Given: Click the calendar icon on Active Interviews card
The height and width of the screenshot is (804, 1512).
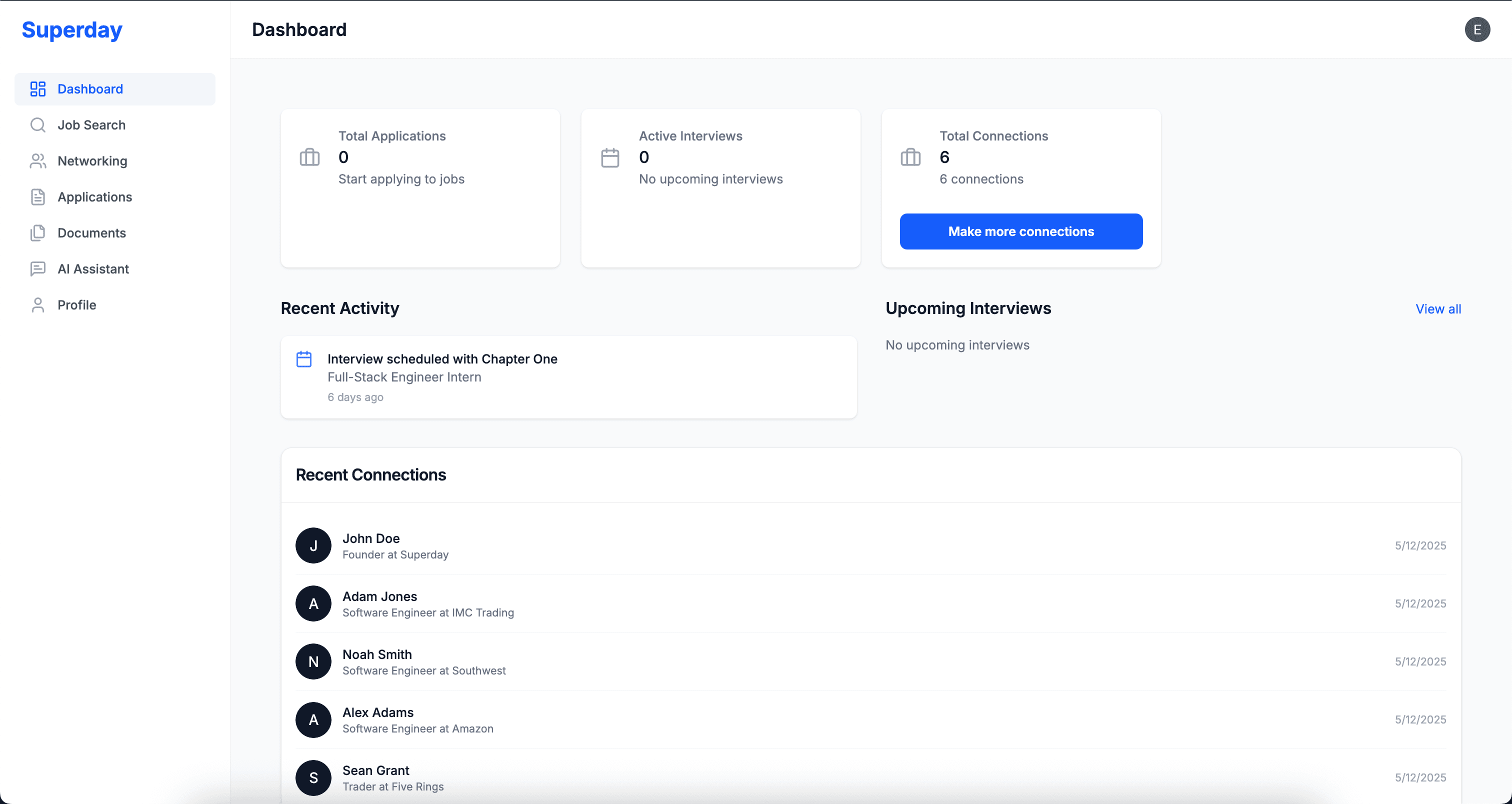Looking at the screenshot, I should coord(610,156).
